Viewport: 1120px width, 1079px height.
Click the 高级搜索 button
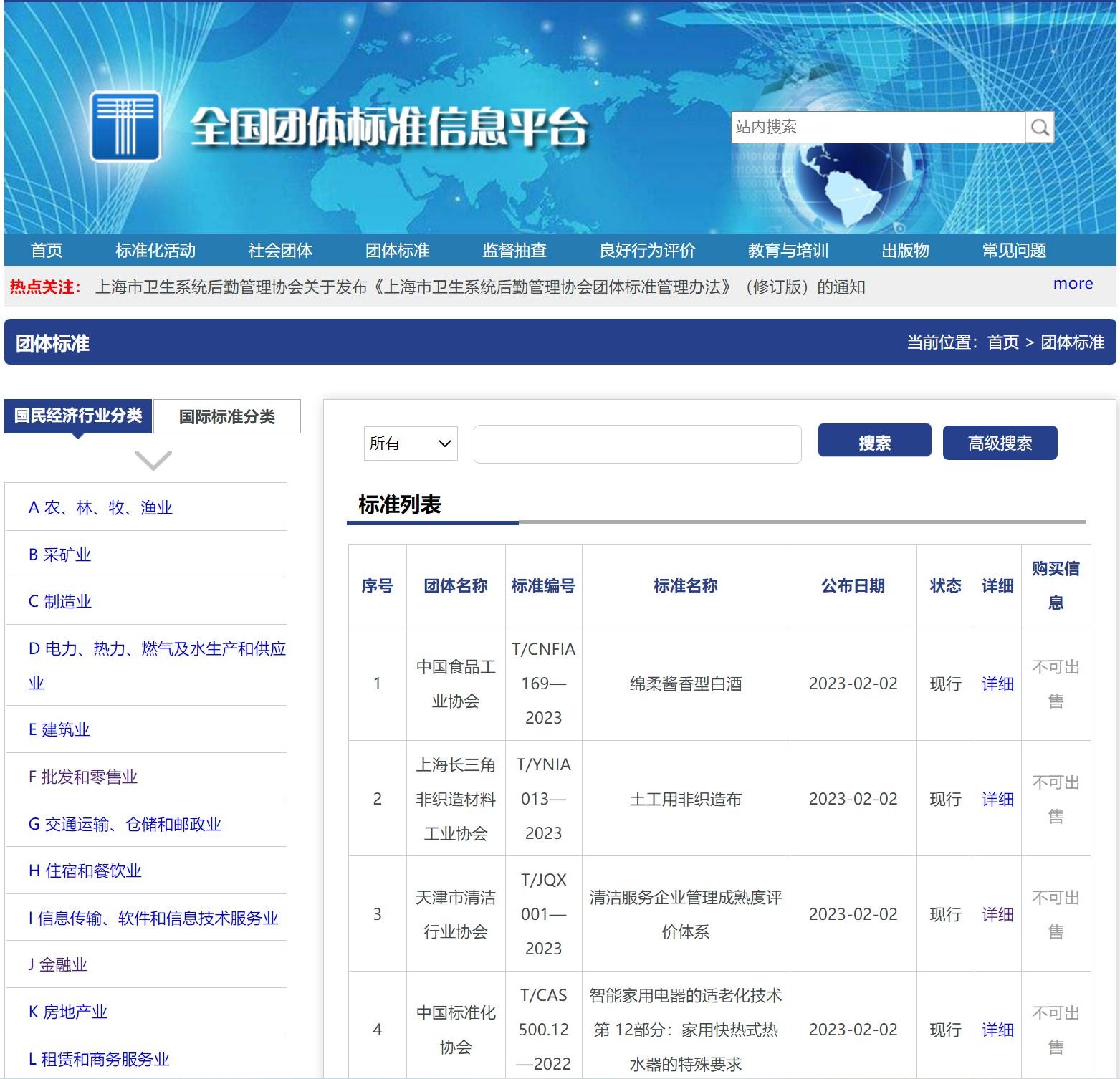point(1000,443)
